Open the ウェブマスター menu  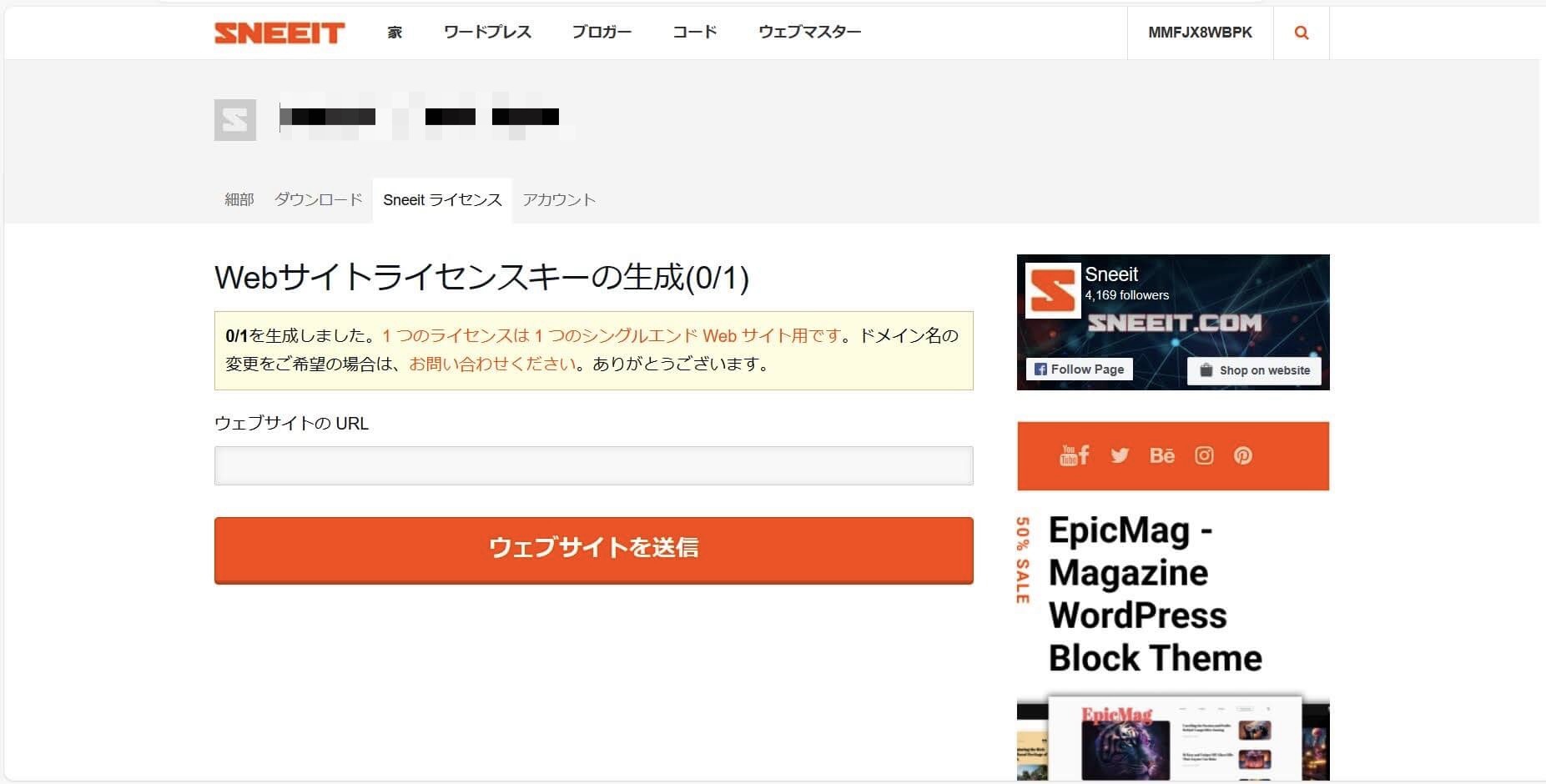pos(809,33)
